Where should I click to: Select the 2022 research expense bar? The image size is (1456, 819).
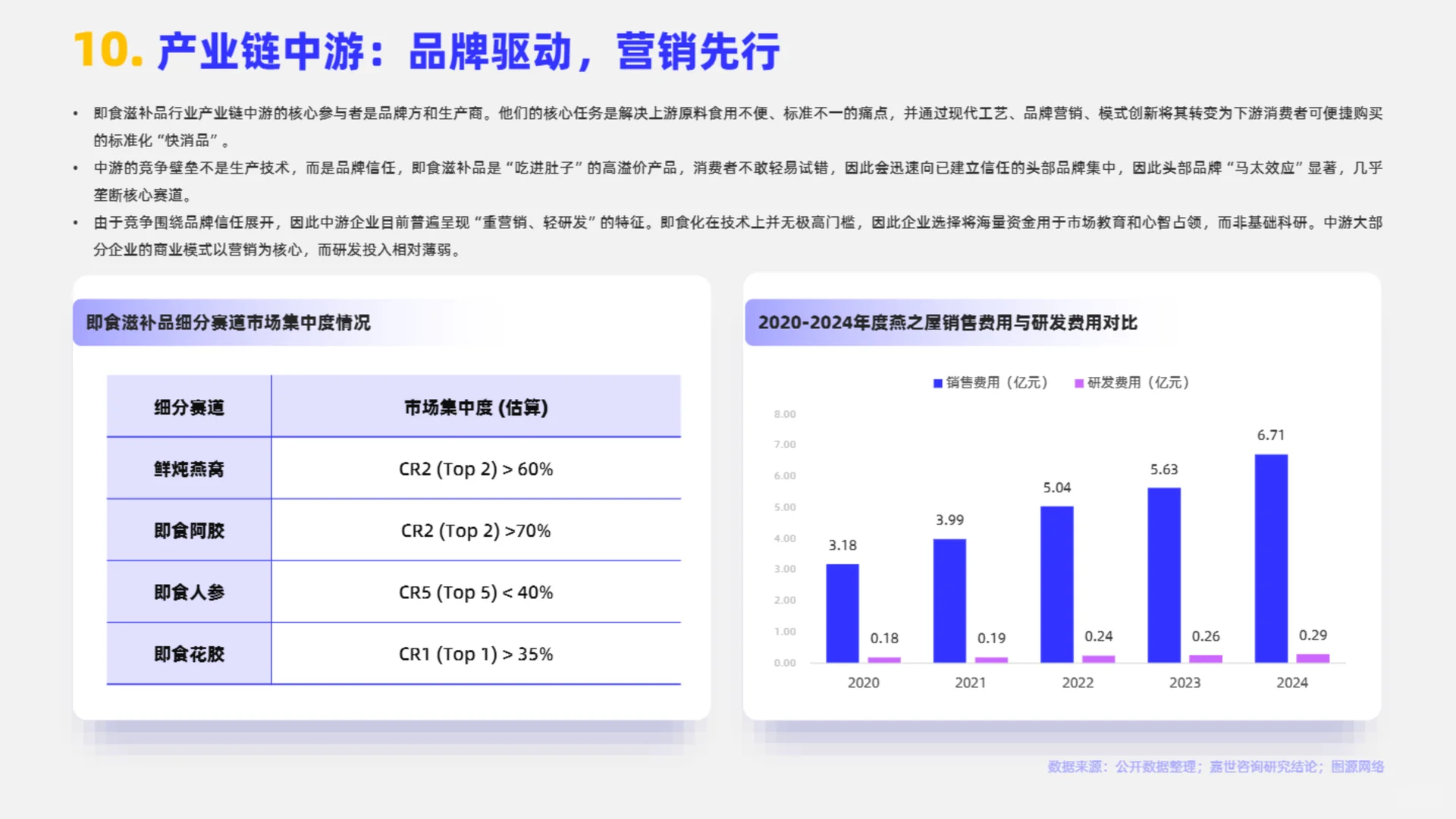[1100, 659]
